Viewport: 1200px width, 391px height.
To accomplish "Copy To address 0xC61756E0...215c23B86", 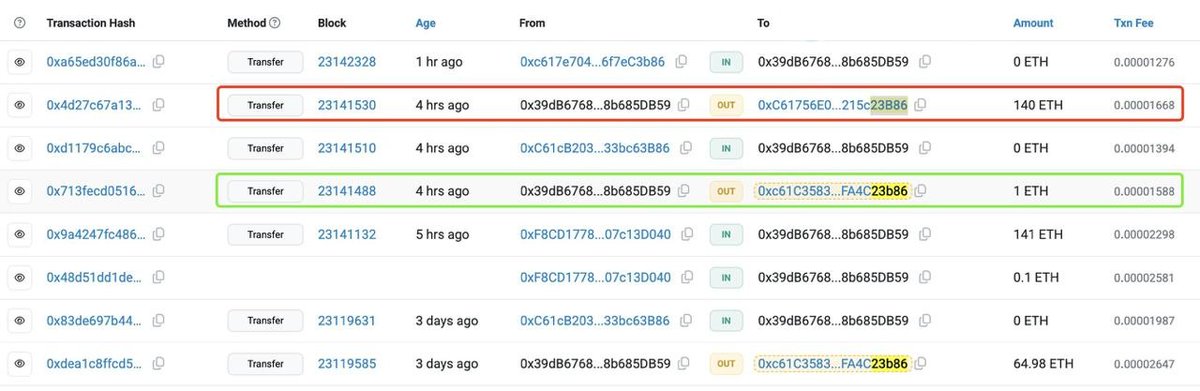I will click(x=921, y=105).
